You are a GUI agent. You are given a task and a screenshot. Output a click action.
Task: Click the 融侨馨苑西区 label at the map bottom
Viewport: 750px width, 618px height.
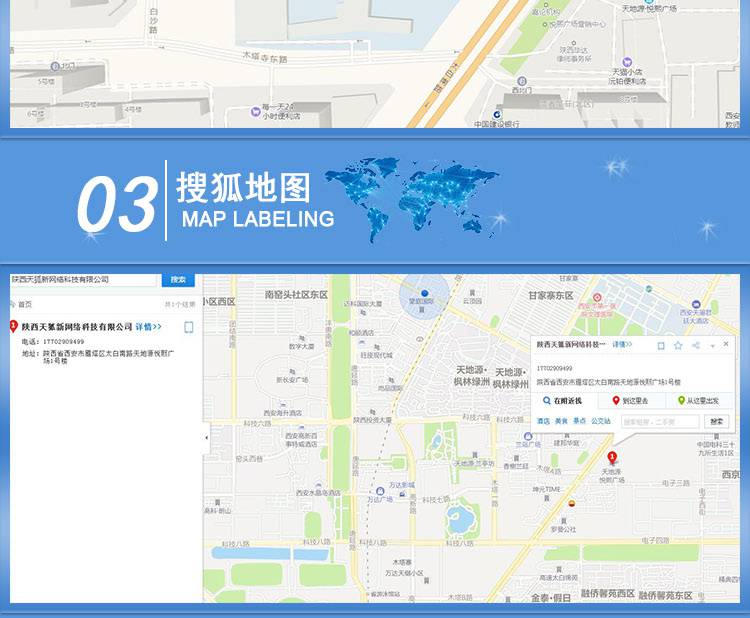(x=607, y=594)
